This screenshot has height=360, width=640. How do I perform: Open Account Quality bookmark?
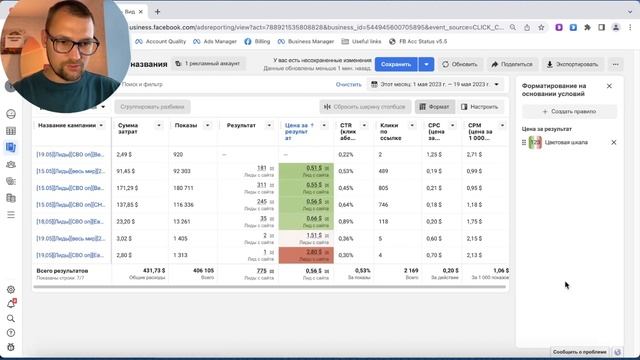160,42
